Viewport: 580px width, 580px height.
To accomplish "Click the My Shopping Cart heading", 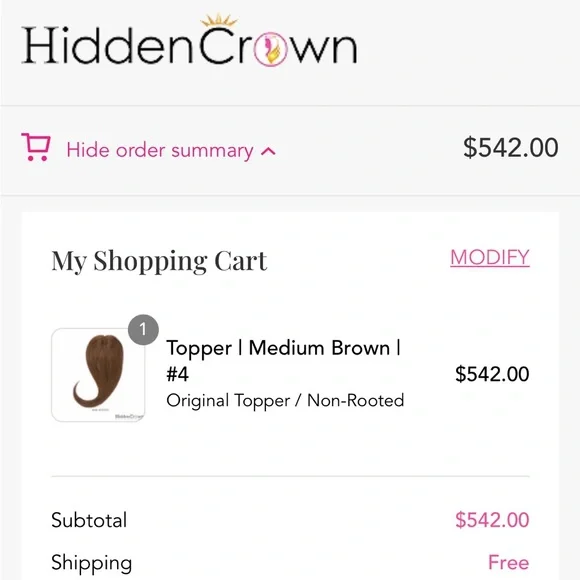I will pos(159,261).
